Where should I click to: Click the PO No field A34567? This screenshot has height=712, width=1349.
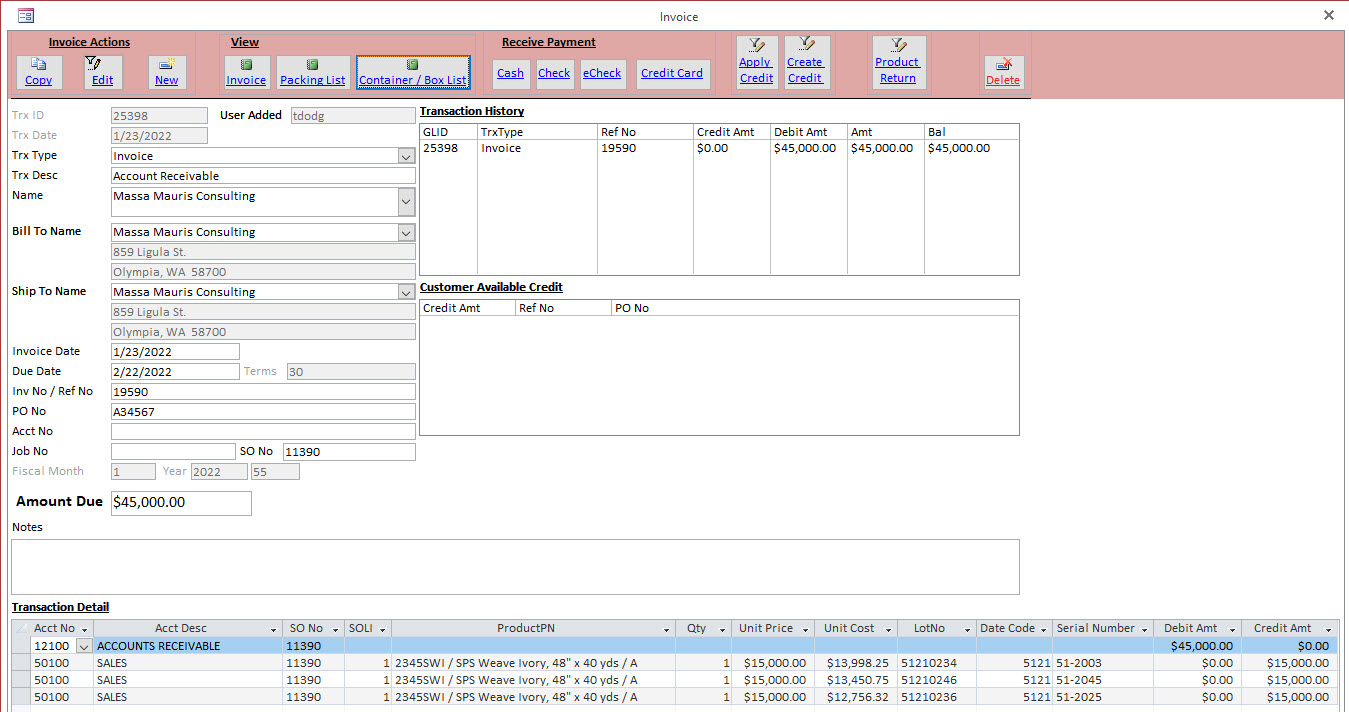click(263, 412)
